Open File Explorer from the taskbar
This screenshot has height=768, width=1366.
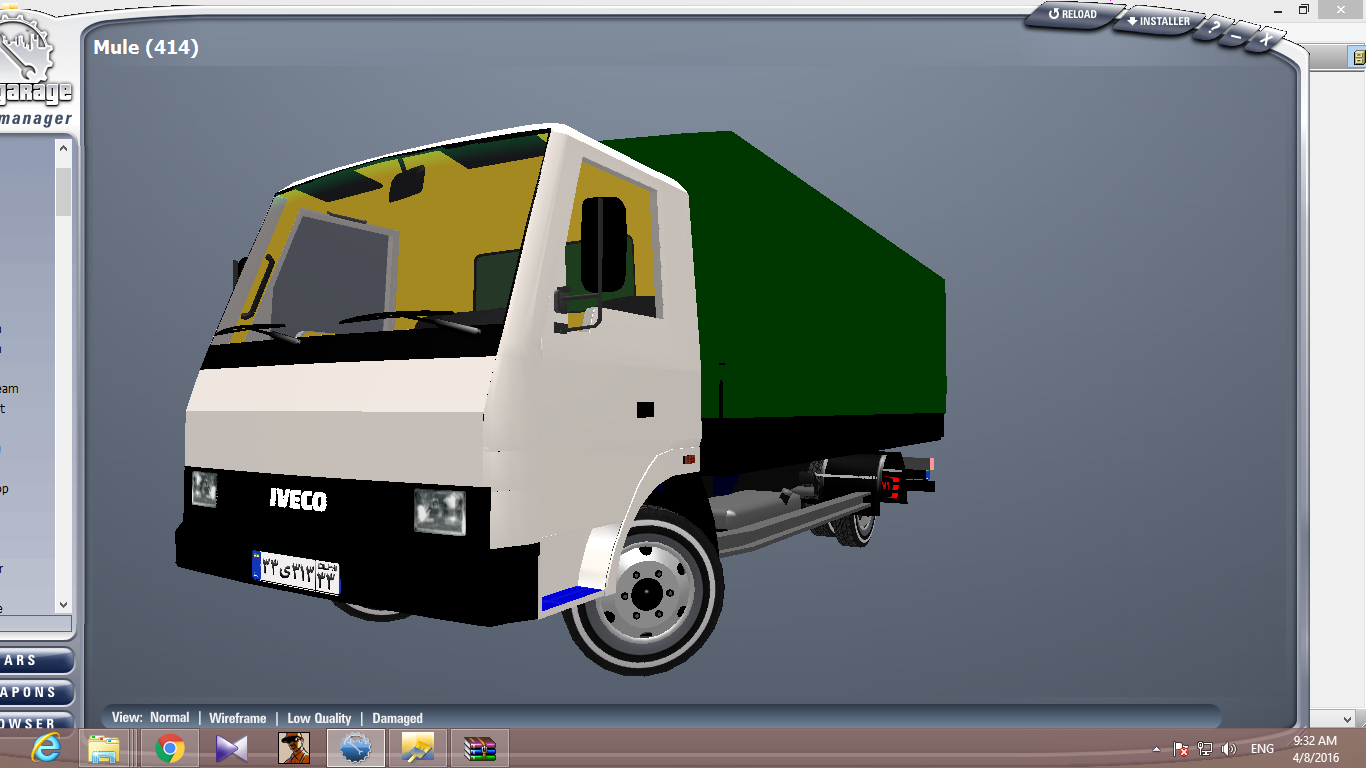104,748
